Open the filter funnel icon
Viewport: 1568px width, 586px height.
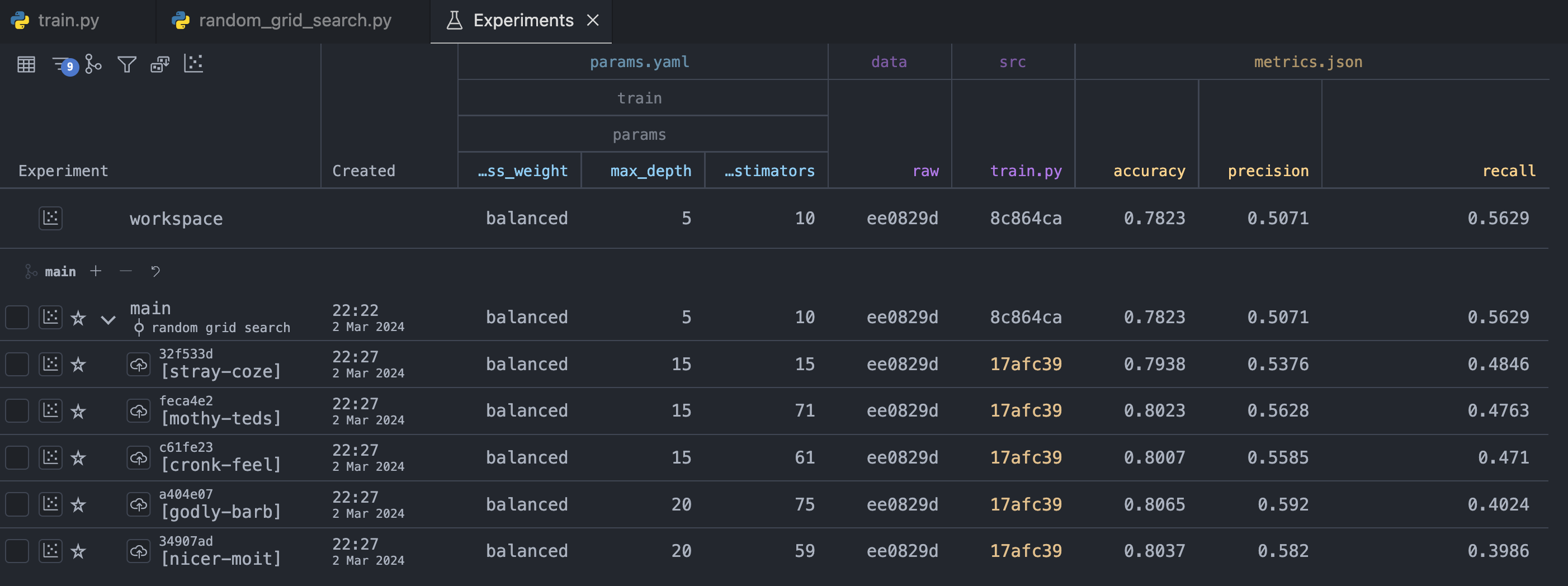126,64
